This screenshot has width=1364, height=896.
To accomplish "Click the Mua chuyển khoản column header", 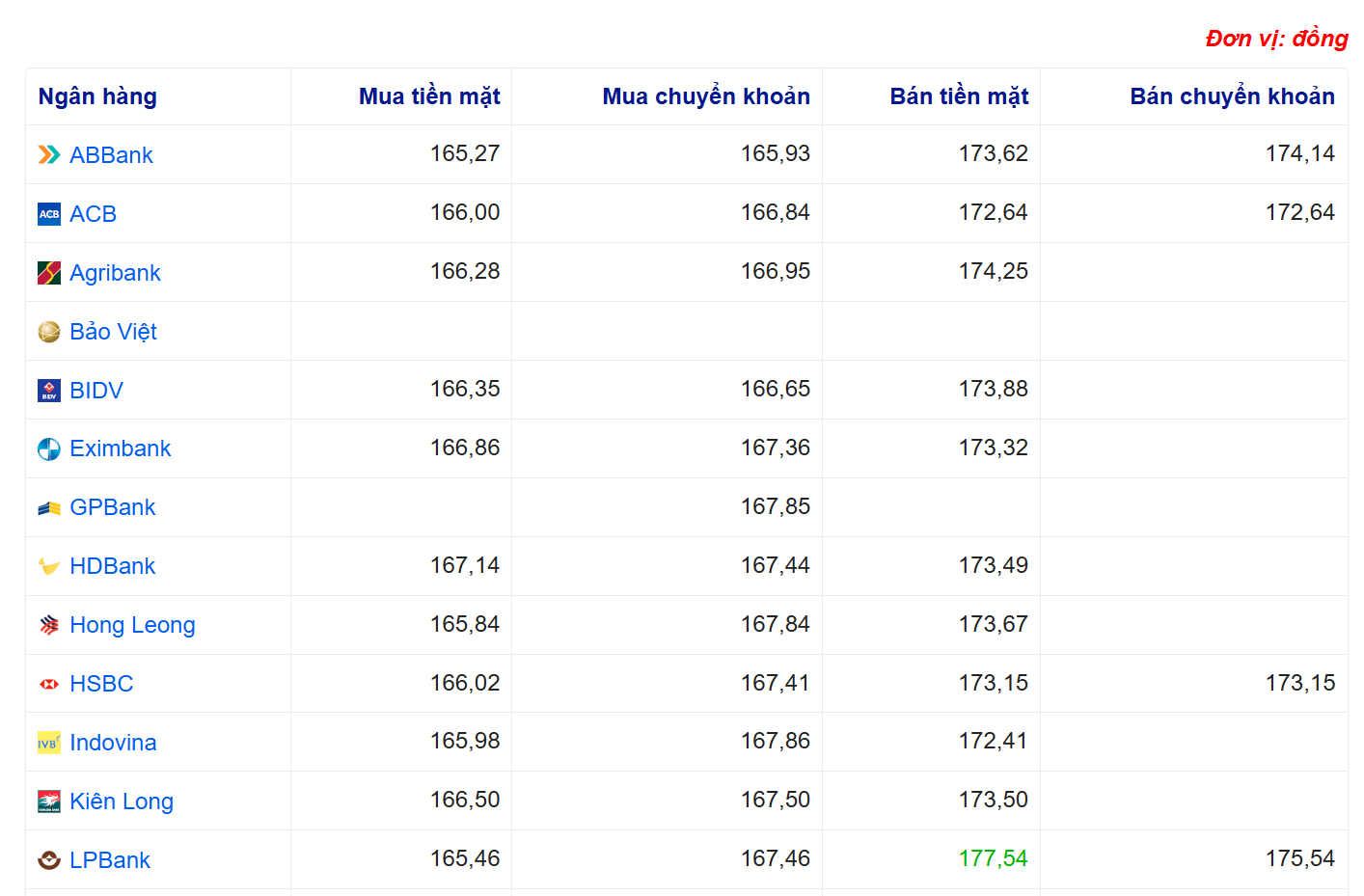I will 706,96.
